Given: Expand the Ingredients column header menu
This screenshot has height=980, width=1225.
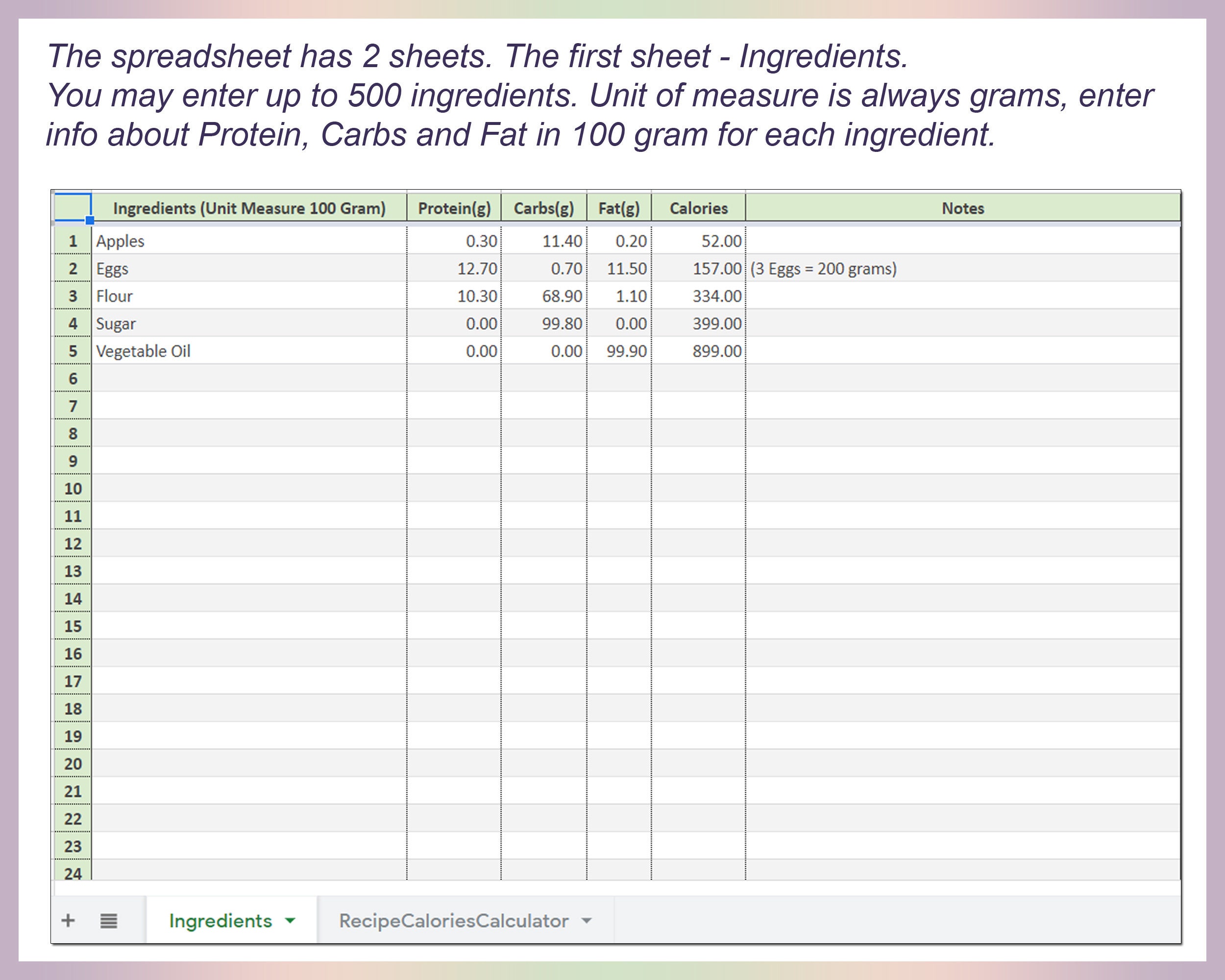Looking at the screenshot, I should click(250, 208).
